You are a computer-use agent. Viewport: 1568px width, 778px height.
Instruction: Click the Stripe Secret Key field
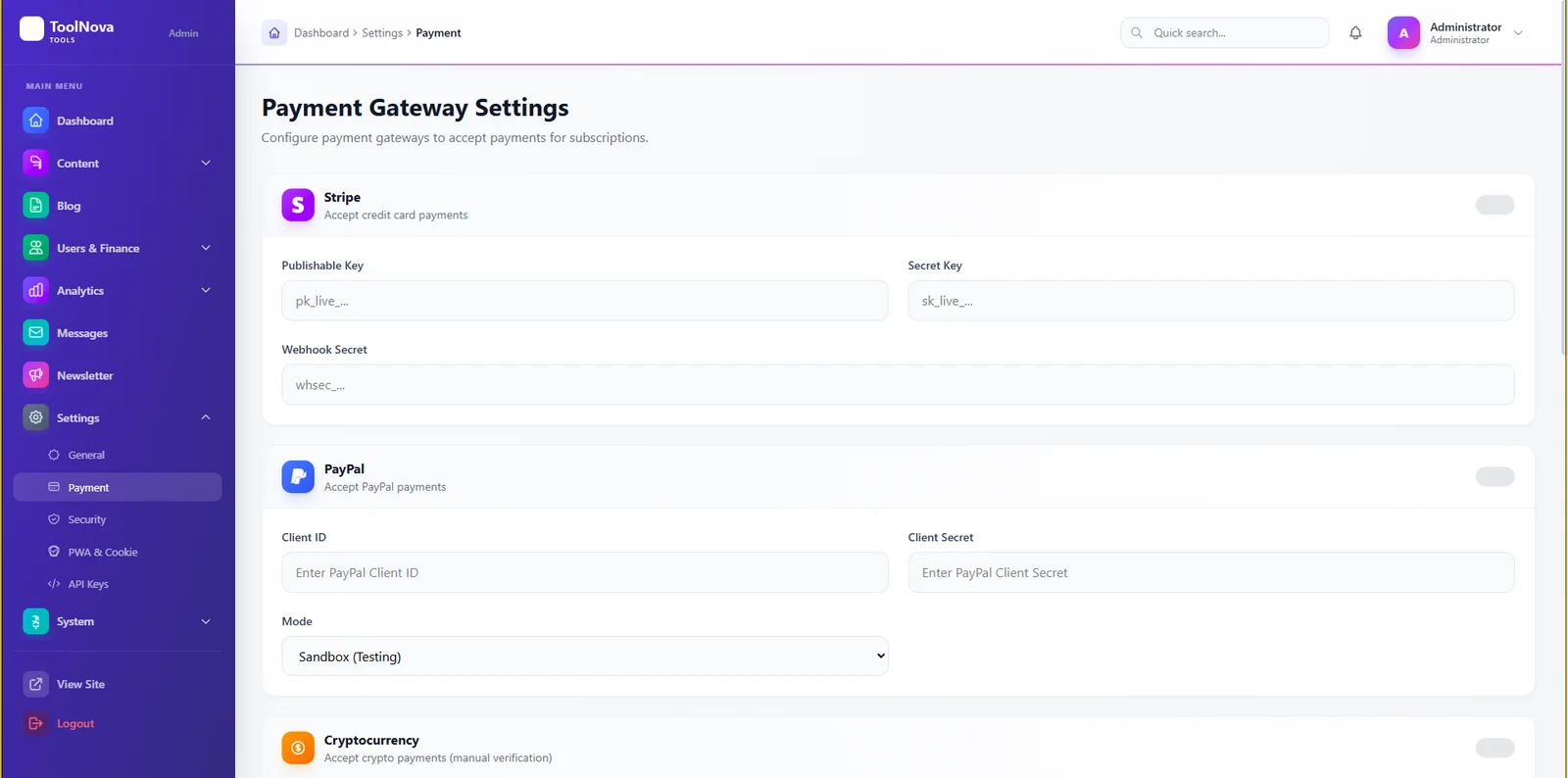1211,301
